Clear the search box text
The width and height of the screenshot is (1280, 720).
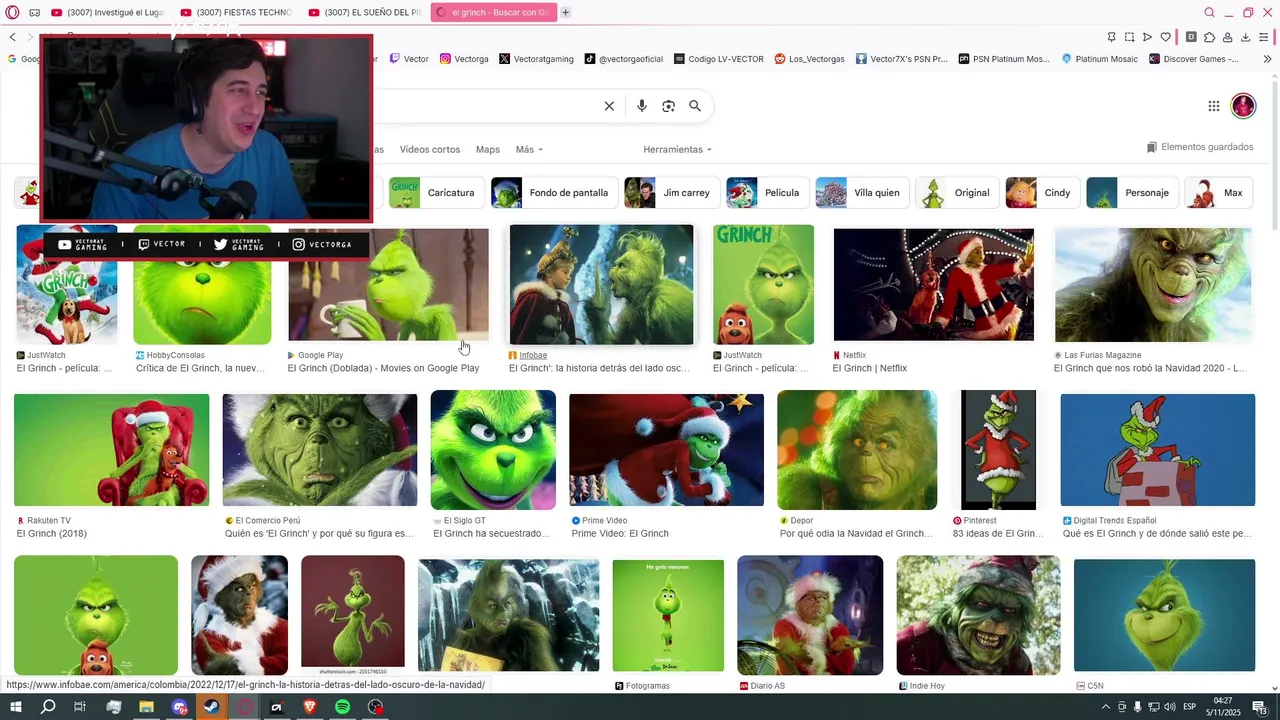(609, 106)
